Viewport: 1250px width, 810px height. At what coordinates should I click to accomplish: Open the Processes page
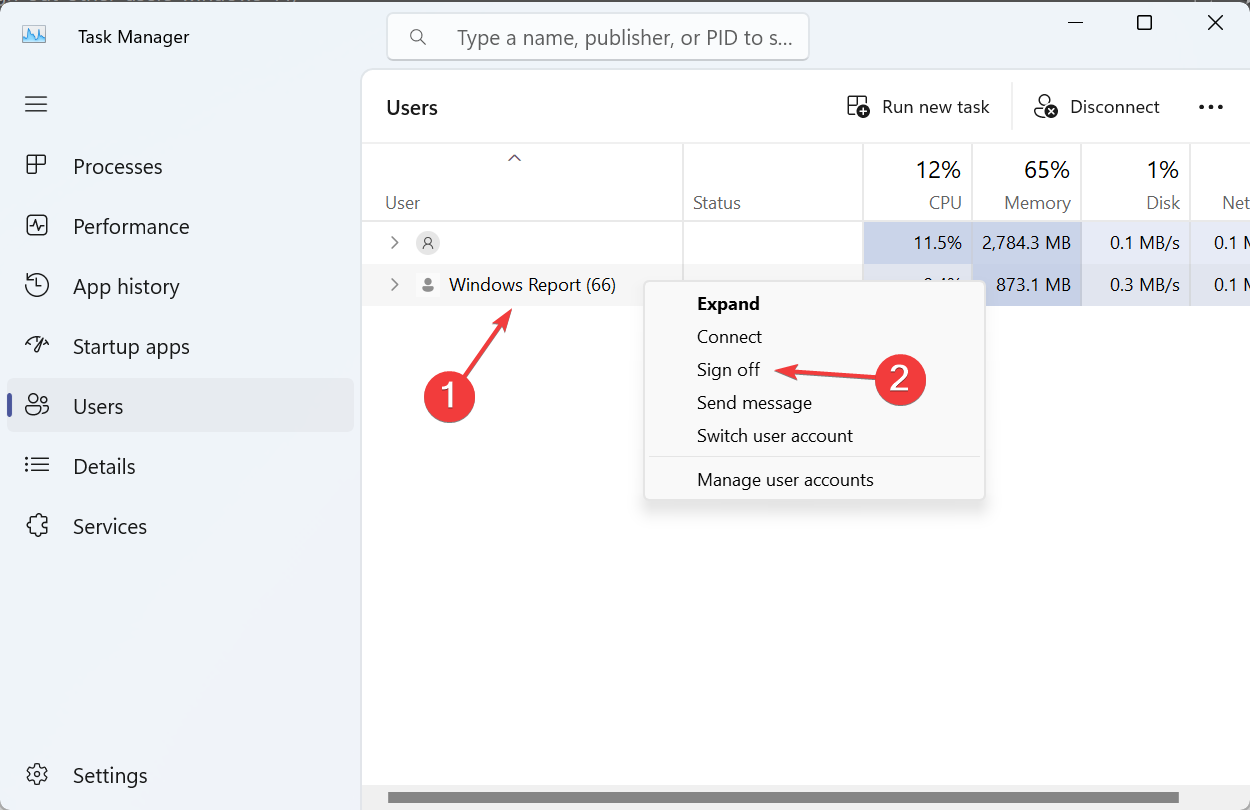[117, 167]
